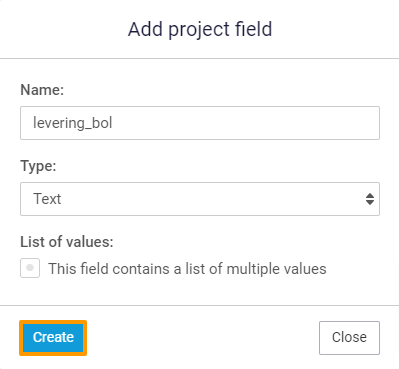Viewport: 399px width, 369px height.
Task: Toggle the List of values checkbox
Action: pos(30,268)
